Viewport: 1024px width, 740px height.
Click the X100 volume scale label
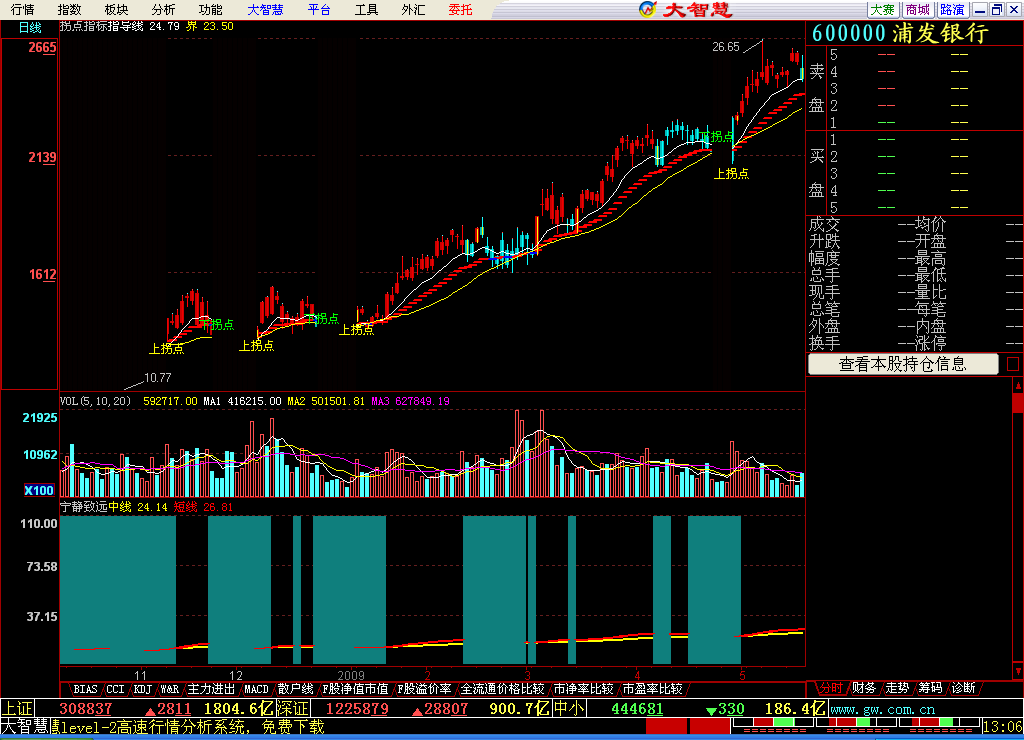pos(39,491)
